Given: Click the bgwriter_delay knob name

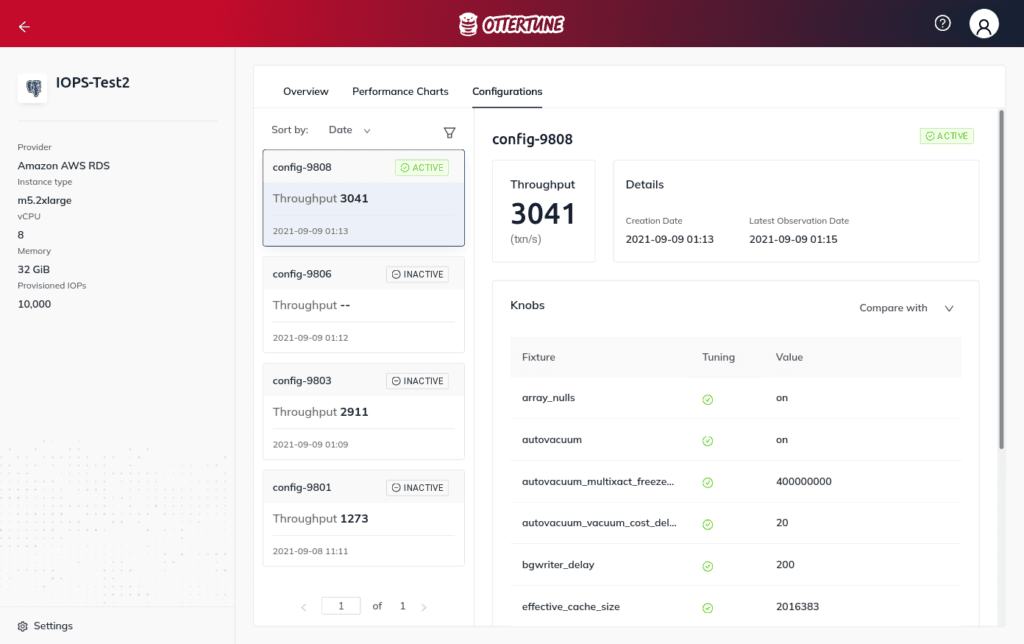Looking at the screenshot, I should (558, 564).
